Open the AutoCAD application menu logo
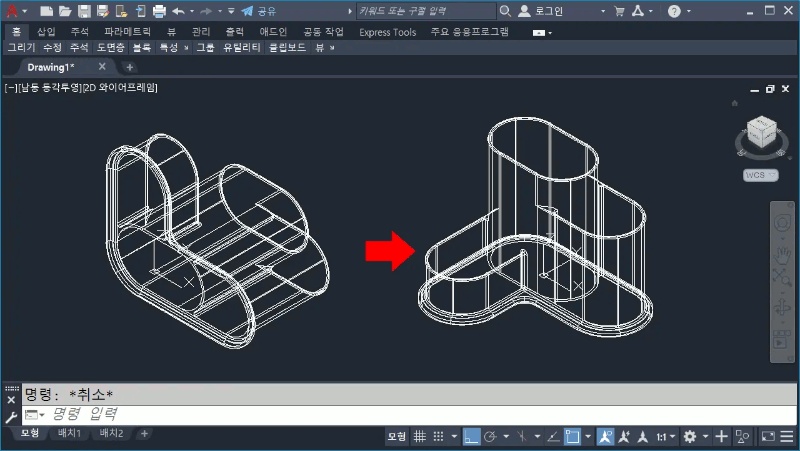 pos(12,11)
